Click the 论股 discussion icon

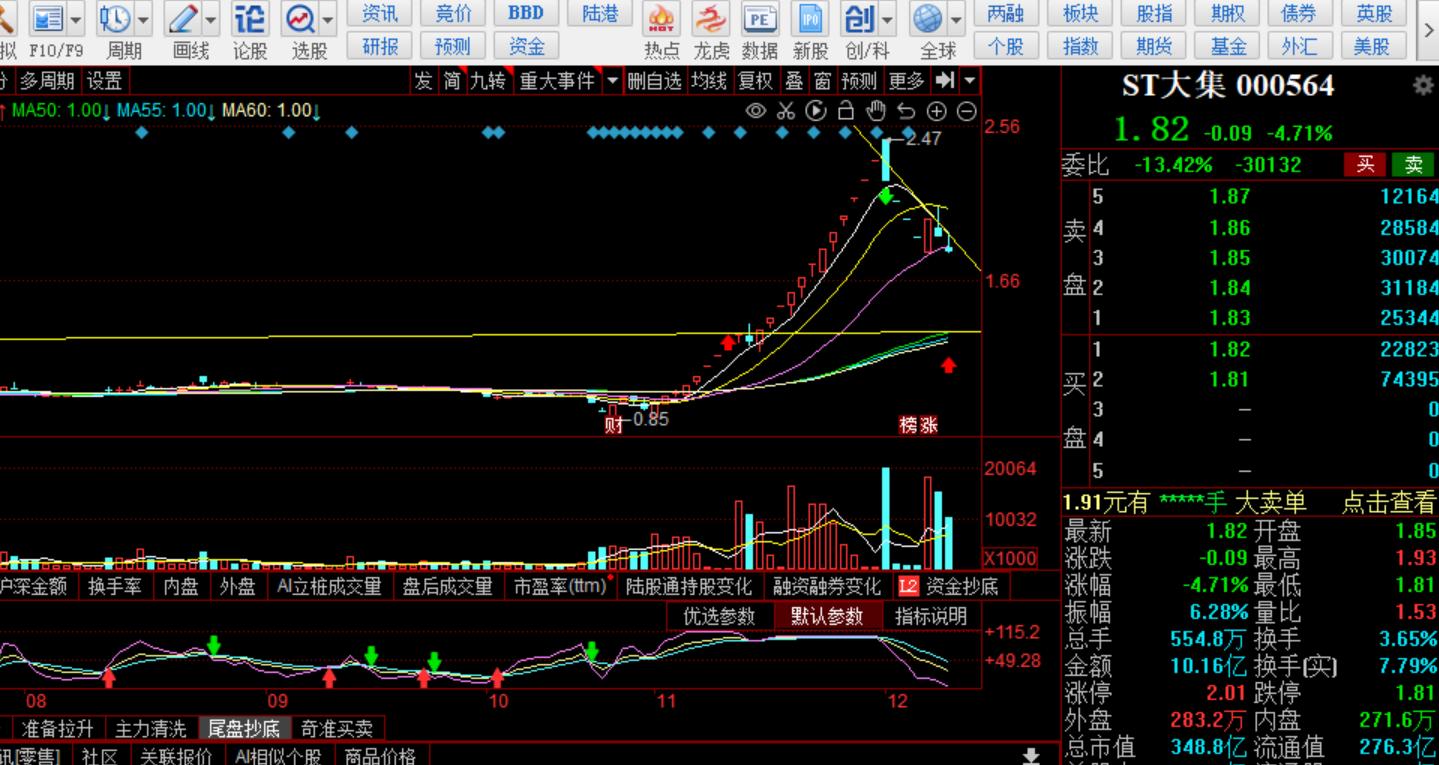(250, 19)
